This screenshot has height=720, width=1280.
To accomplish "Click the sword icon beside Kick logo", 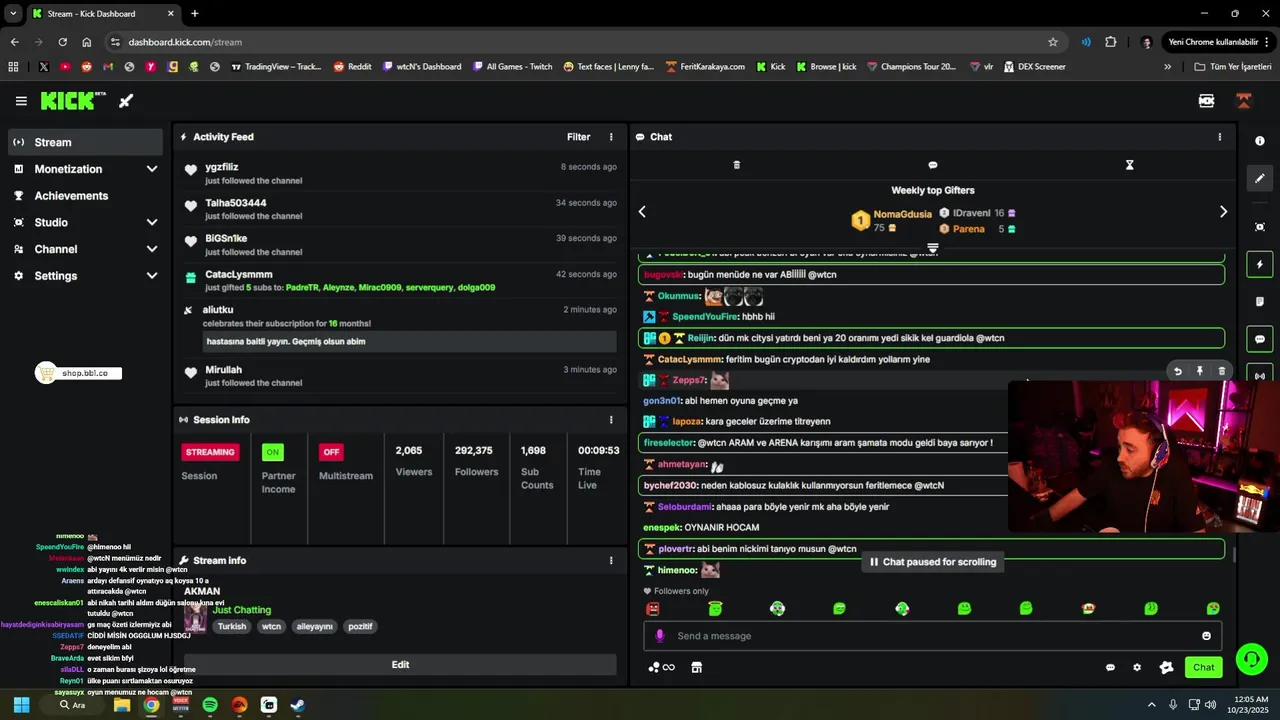I will 126,101.
